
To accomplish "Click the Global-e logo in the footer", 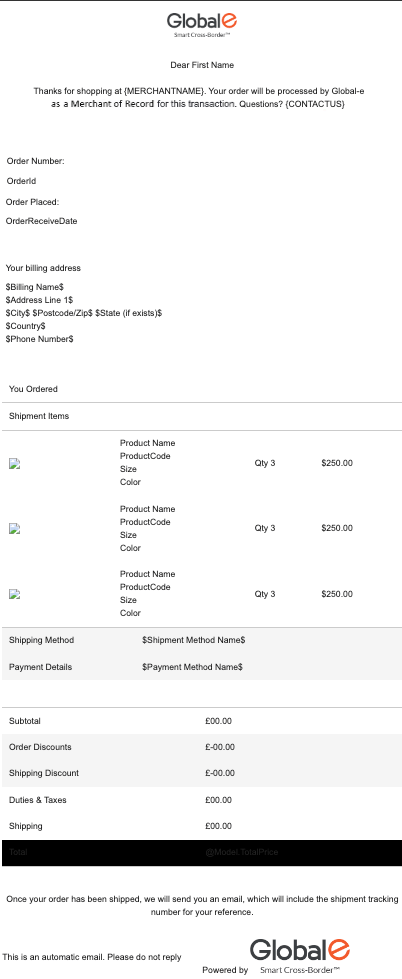I will pyautogui.click(x=300, y=955).
